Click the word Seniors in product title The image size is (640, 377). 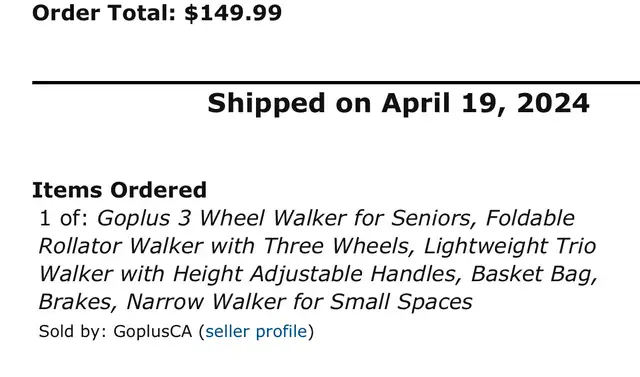[434, 218]
